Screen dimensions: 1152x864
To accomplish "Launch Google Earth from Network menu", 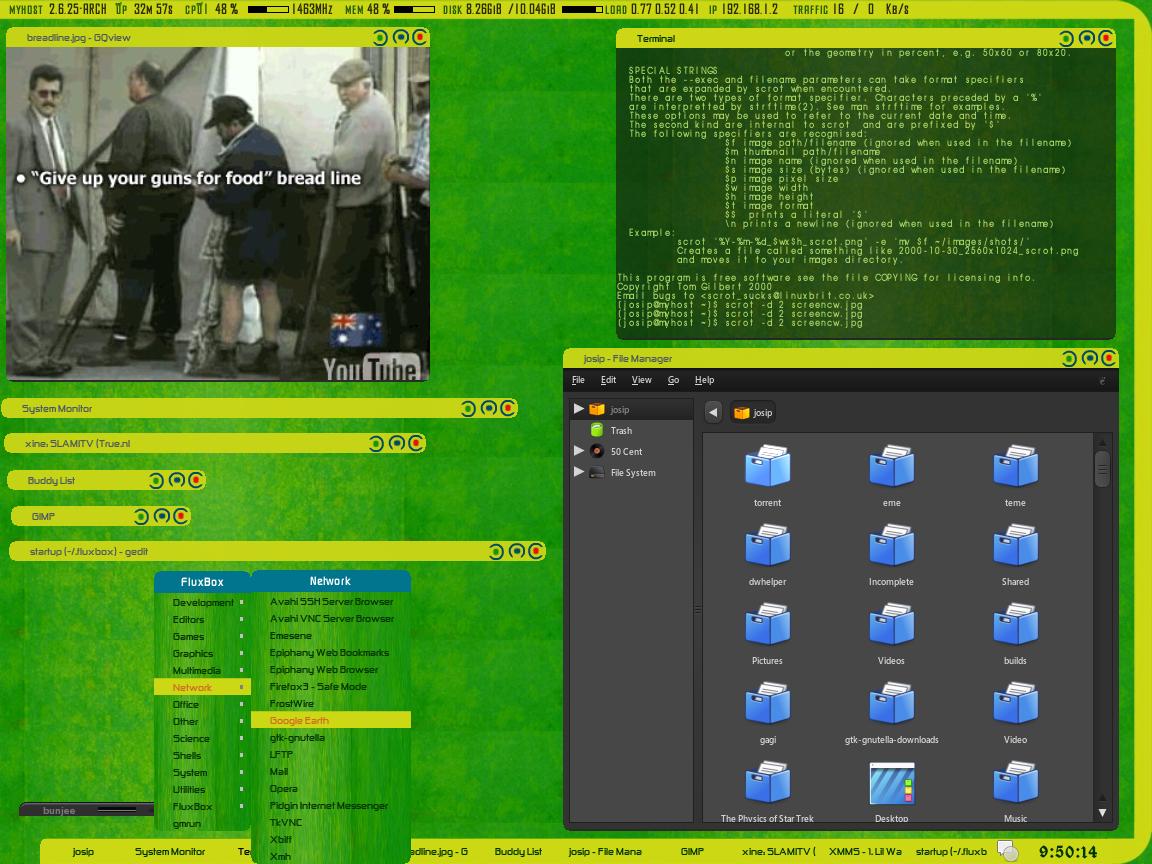I will 331,720.
